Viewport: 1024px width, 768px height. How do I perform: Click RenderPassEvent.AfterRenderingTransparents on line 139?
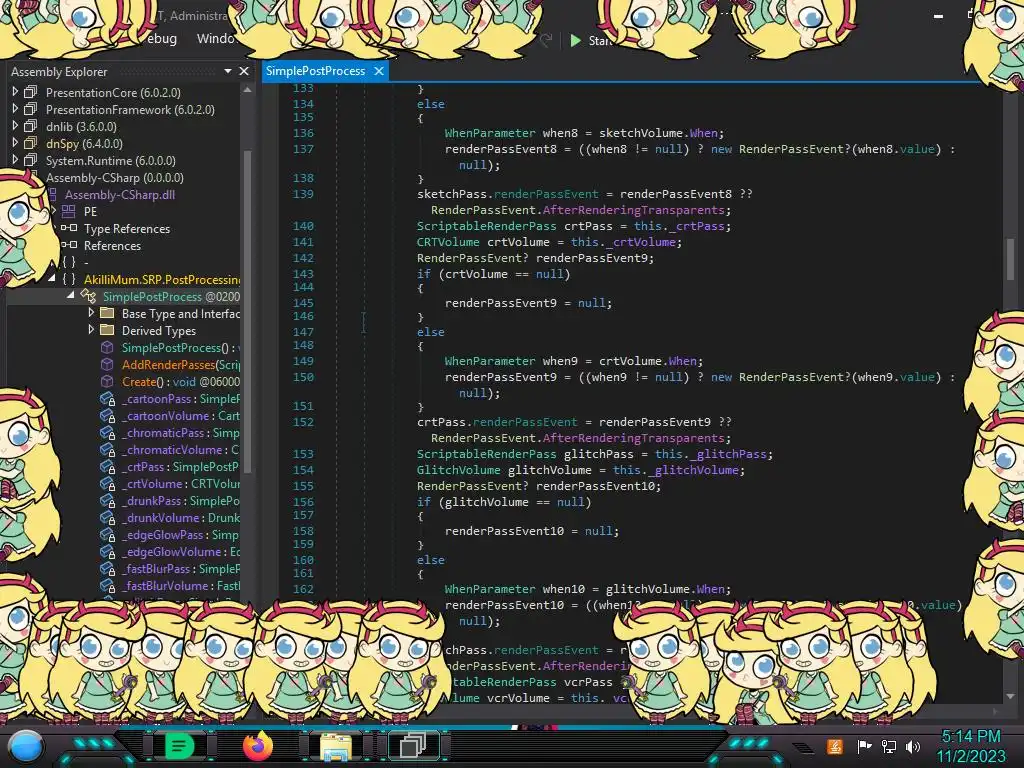tap(578, 210)
